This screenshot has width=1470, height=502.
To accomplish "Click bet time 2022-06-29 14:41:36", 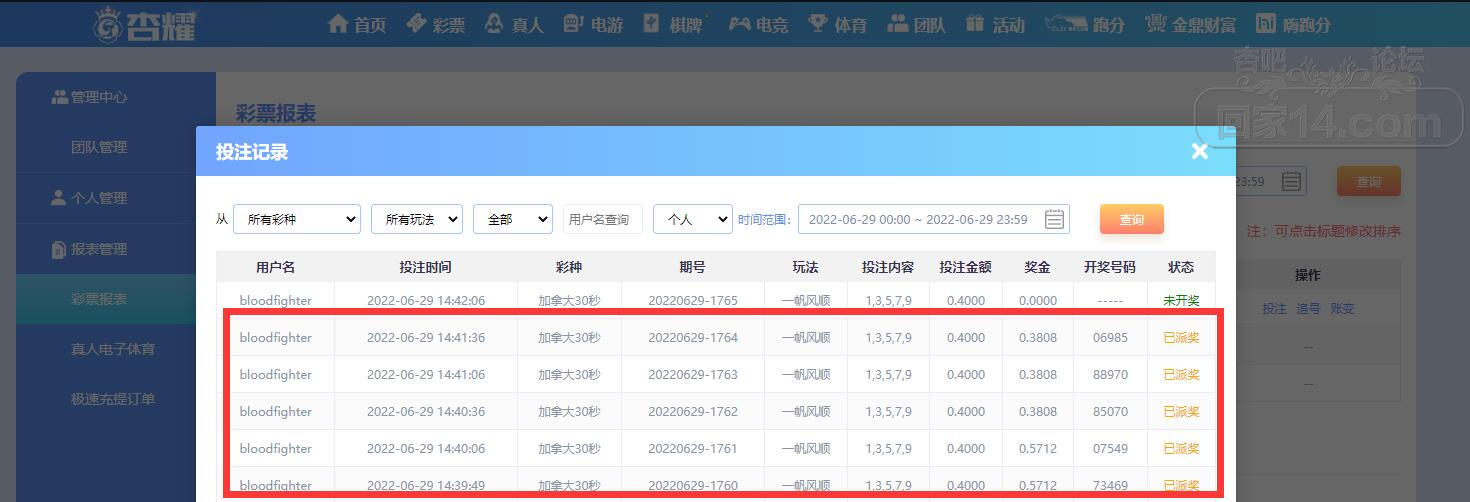I will click(426, 337).
